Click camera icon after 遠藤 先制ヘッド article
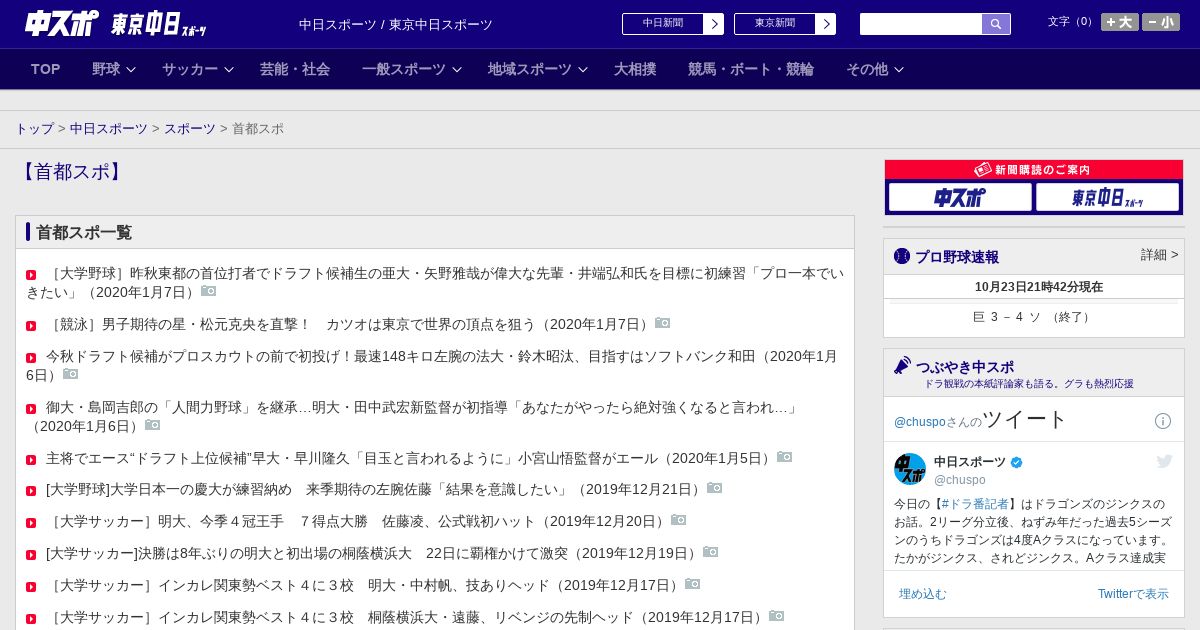 click(x=776, y=616)
